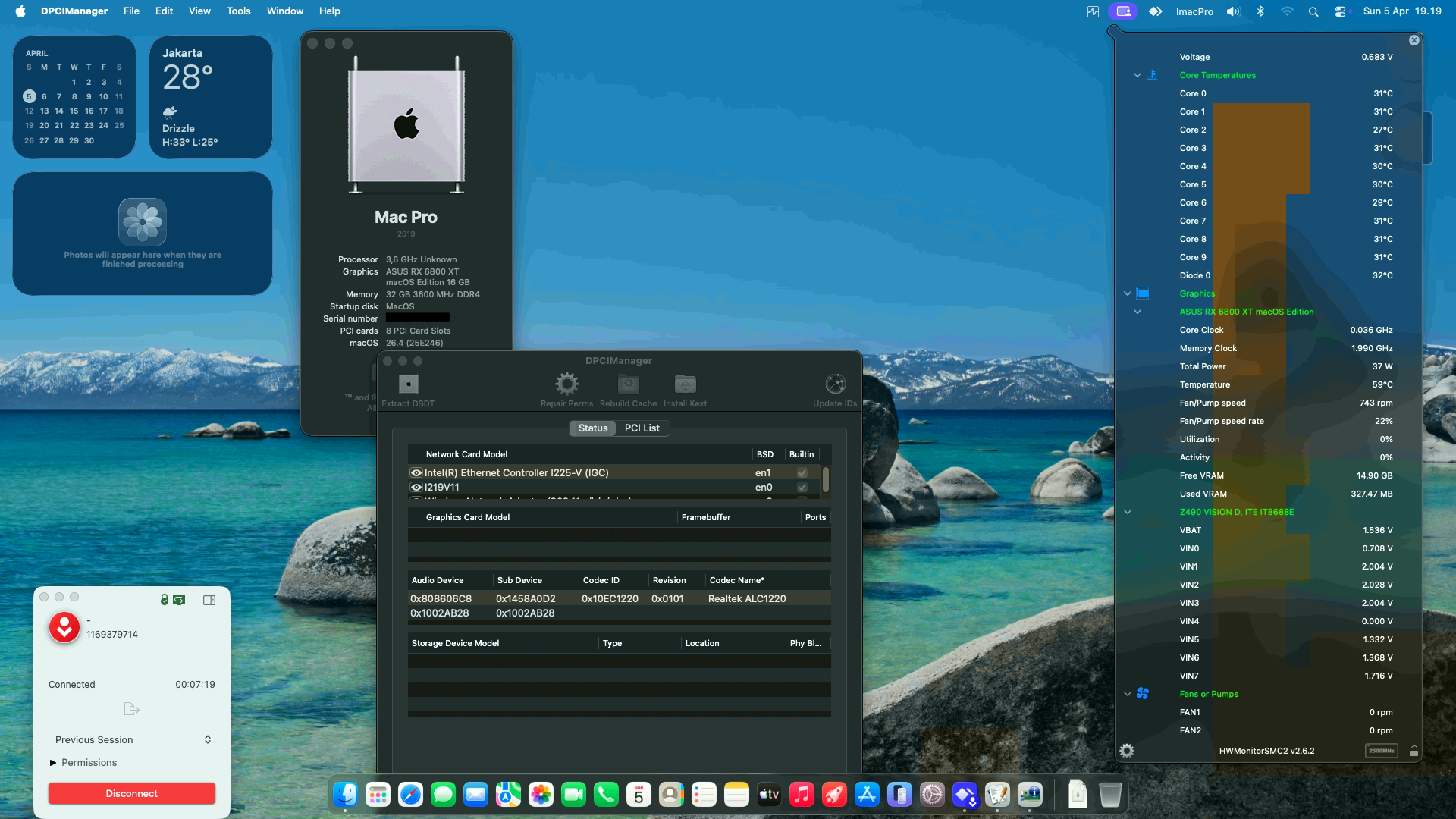Switch to the PCI List tab
1456x819 pixels.
pyautogui.click(x=642, y=428)
